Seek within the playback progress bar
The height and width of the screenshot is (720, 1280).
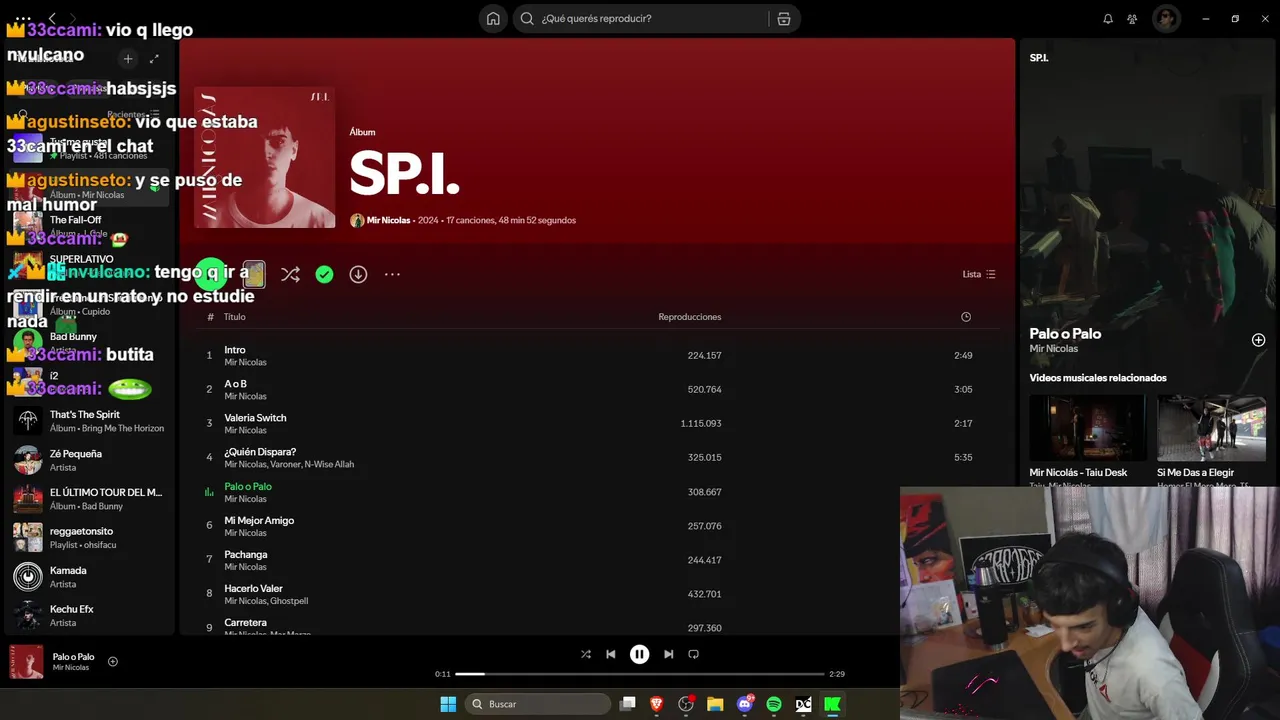pos(640,674)
